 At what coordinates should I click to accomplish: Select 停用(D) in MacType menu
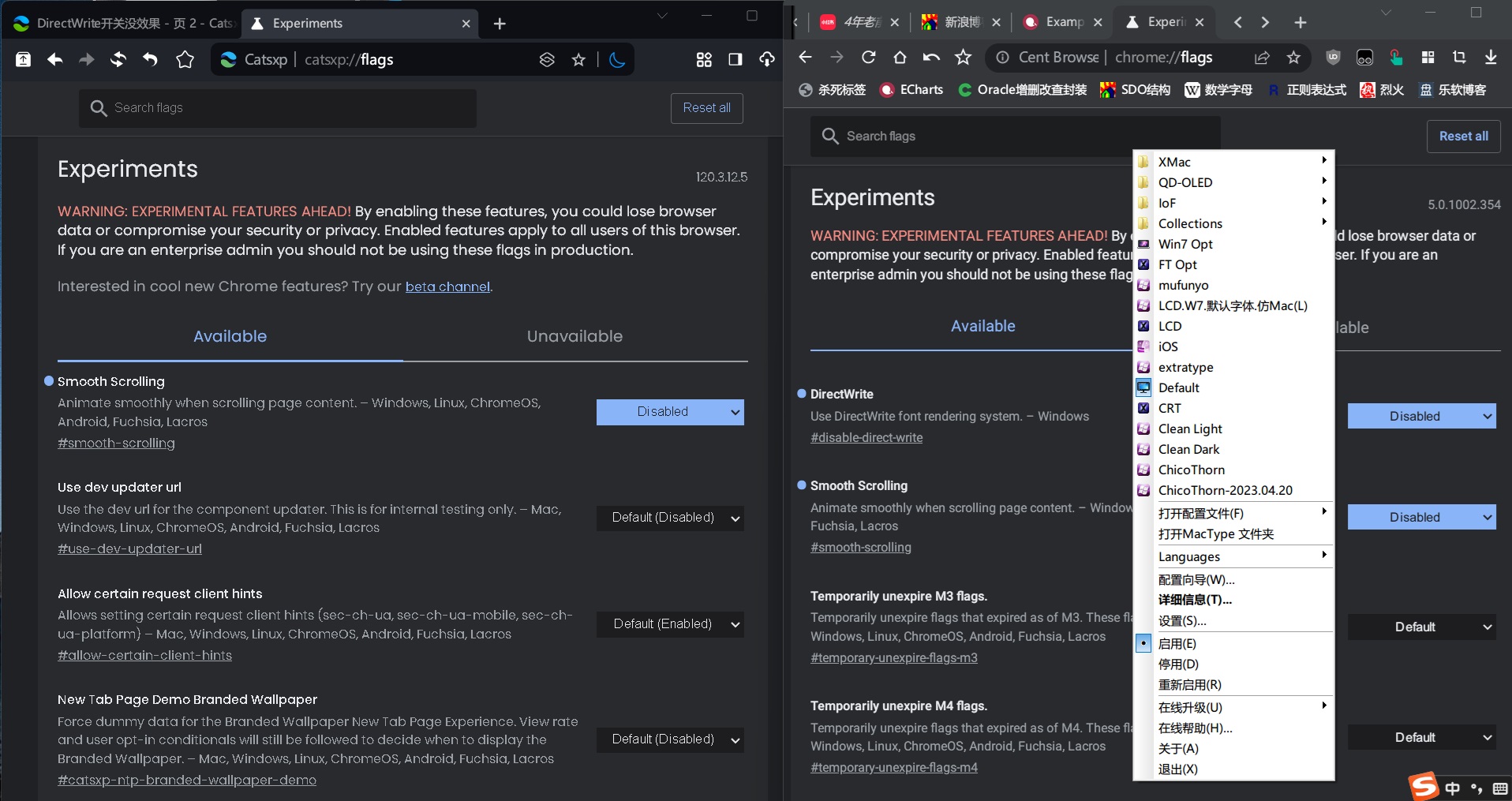point(1233,664)
